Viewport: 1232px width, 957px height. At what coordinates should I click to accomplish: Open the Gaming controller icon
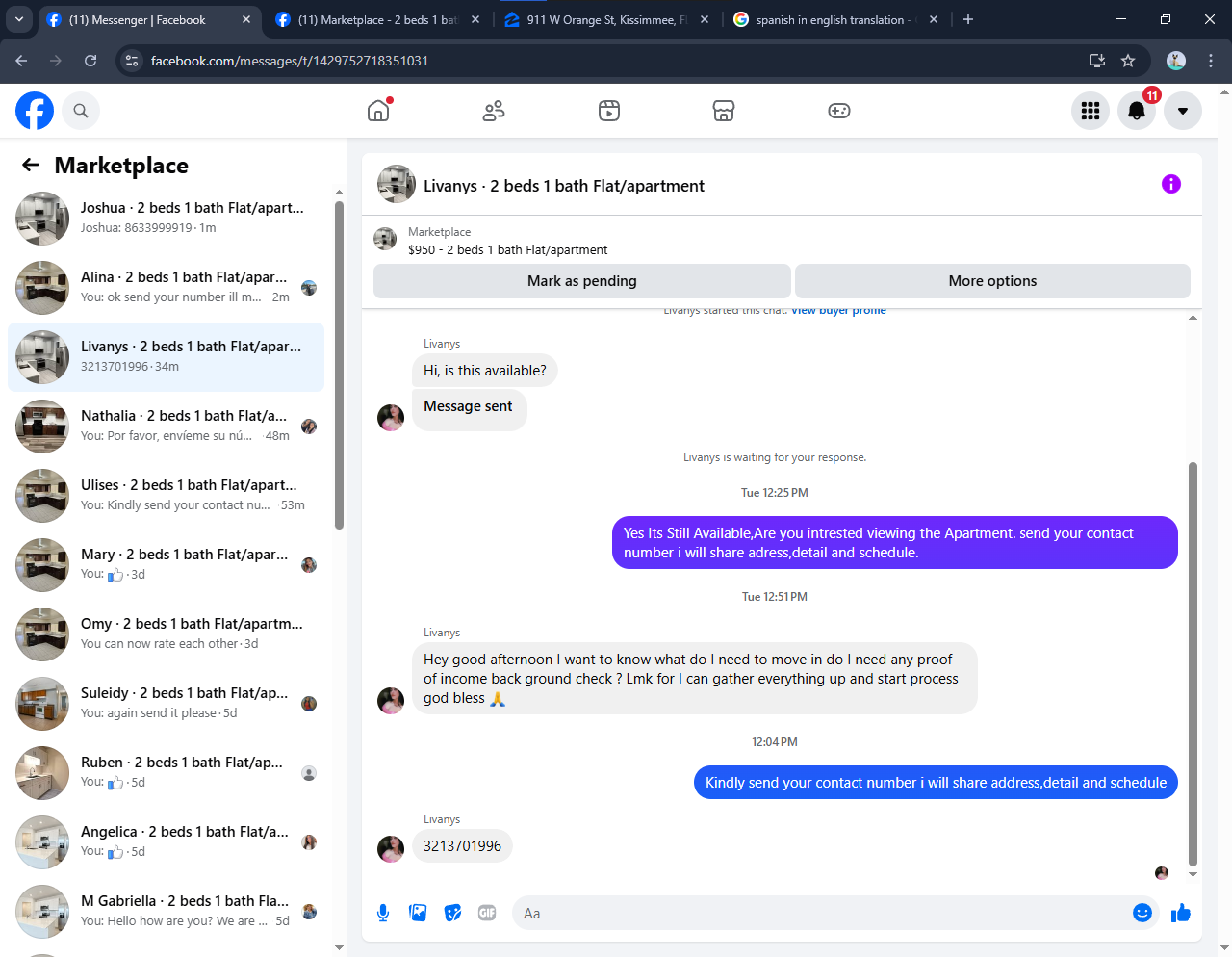click(839, 111)
